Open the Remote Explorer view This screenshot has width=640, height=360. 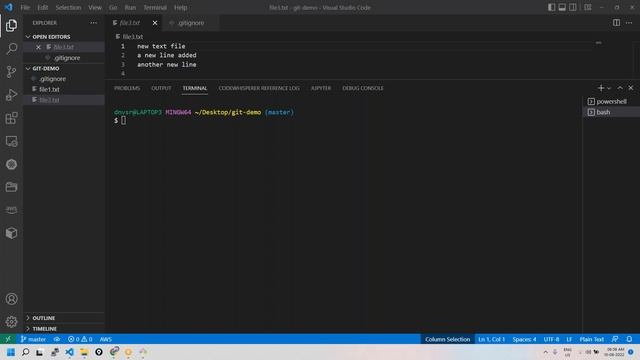pos(11,142)
